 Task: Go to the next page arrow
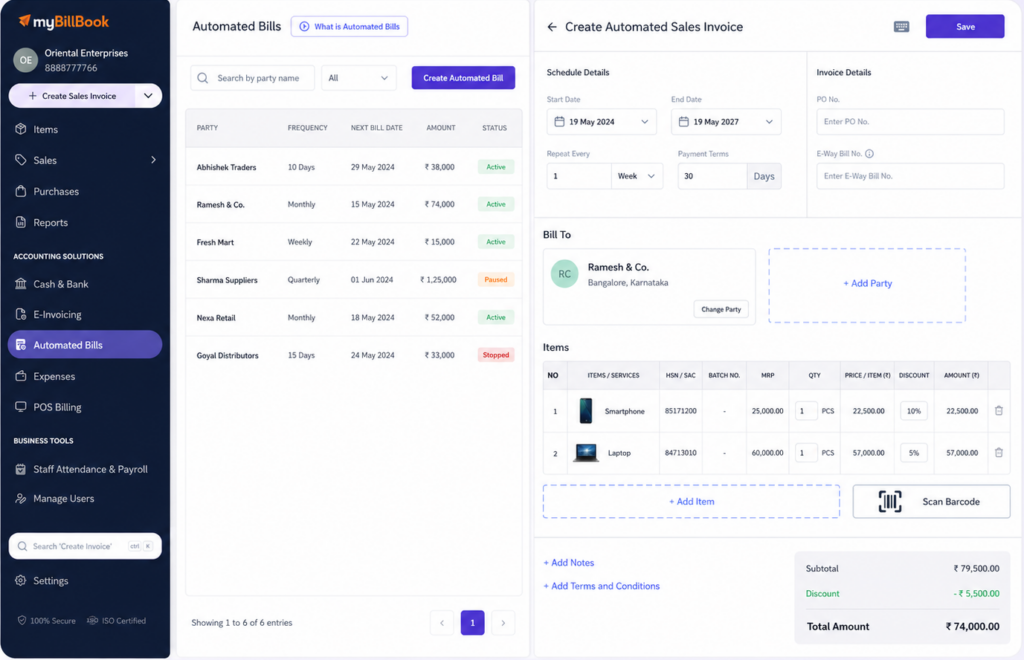[503, 623]
